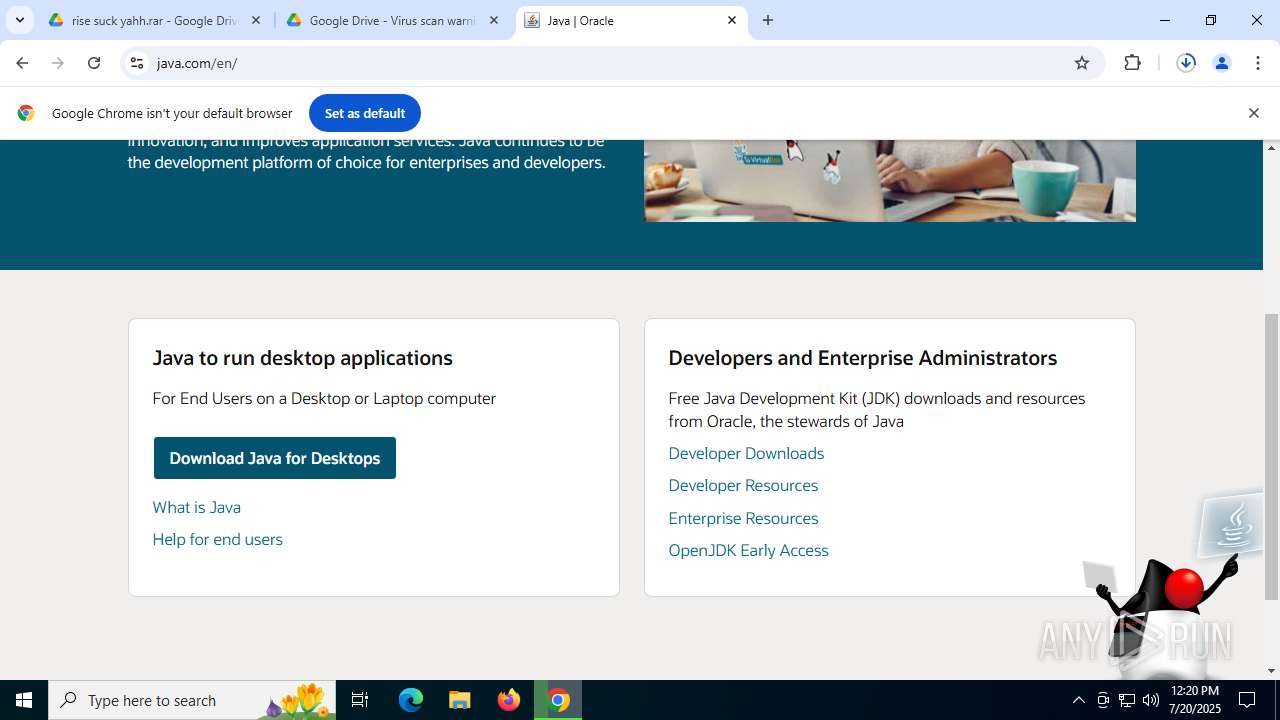Image resolution: width=1280 pixels, height=720 pixels.
Task: Click the Chrome taskbar icon
Action: click(x=559, y=700)
